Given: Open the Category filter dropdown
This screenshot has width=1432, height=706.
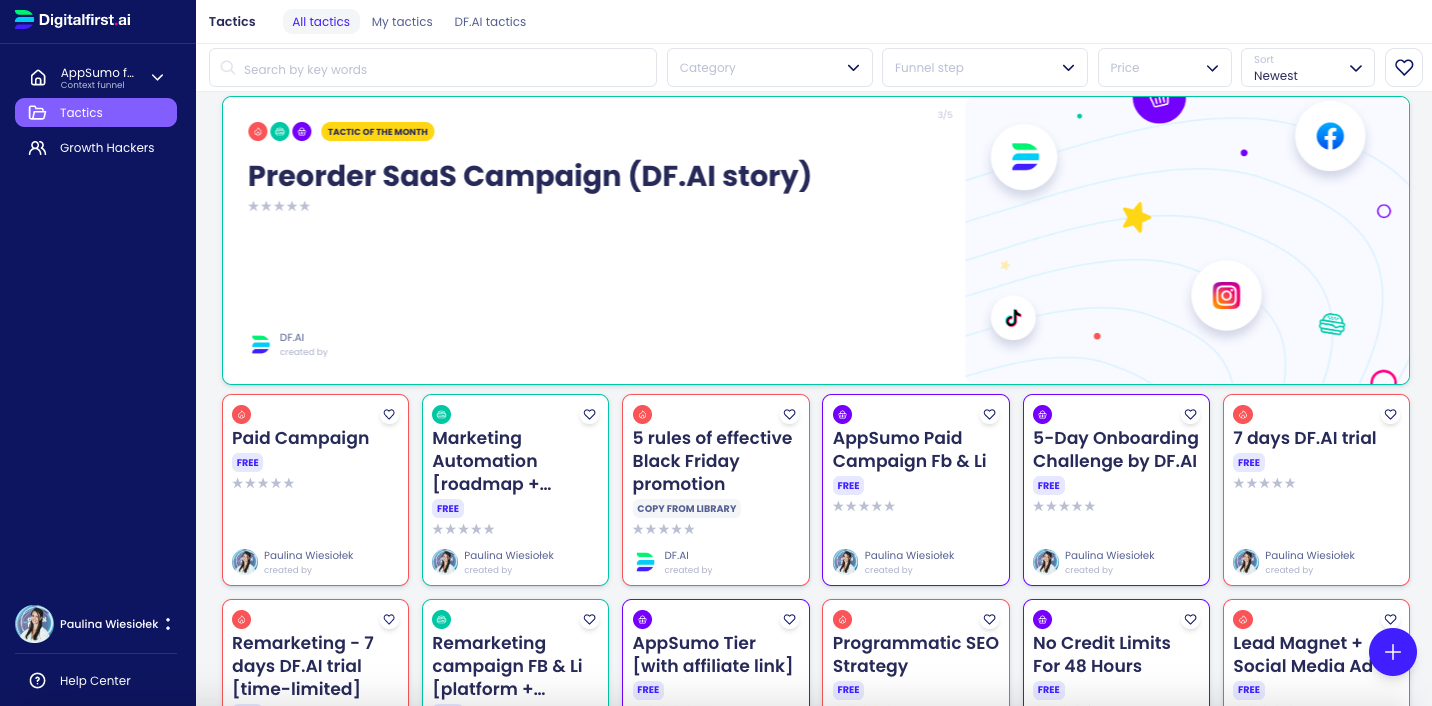Looking at the screenshot, I should coord(769,68).
